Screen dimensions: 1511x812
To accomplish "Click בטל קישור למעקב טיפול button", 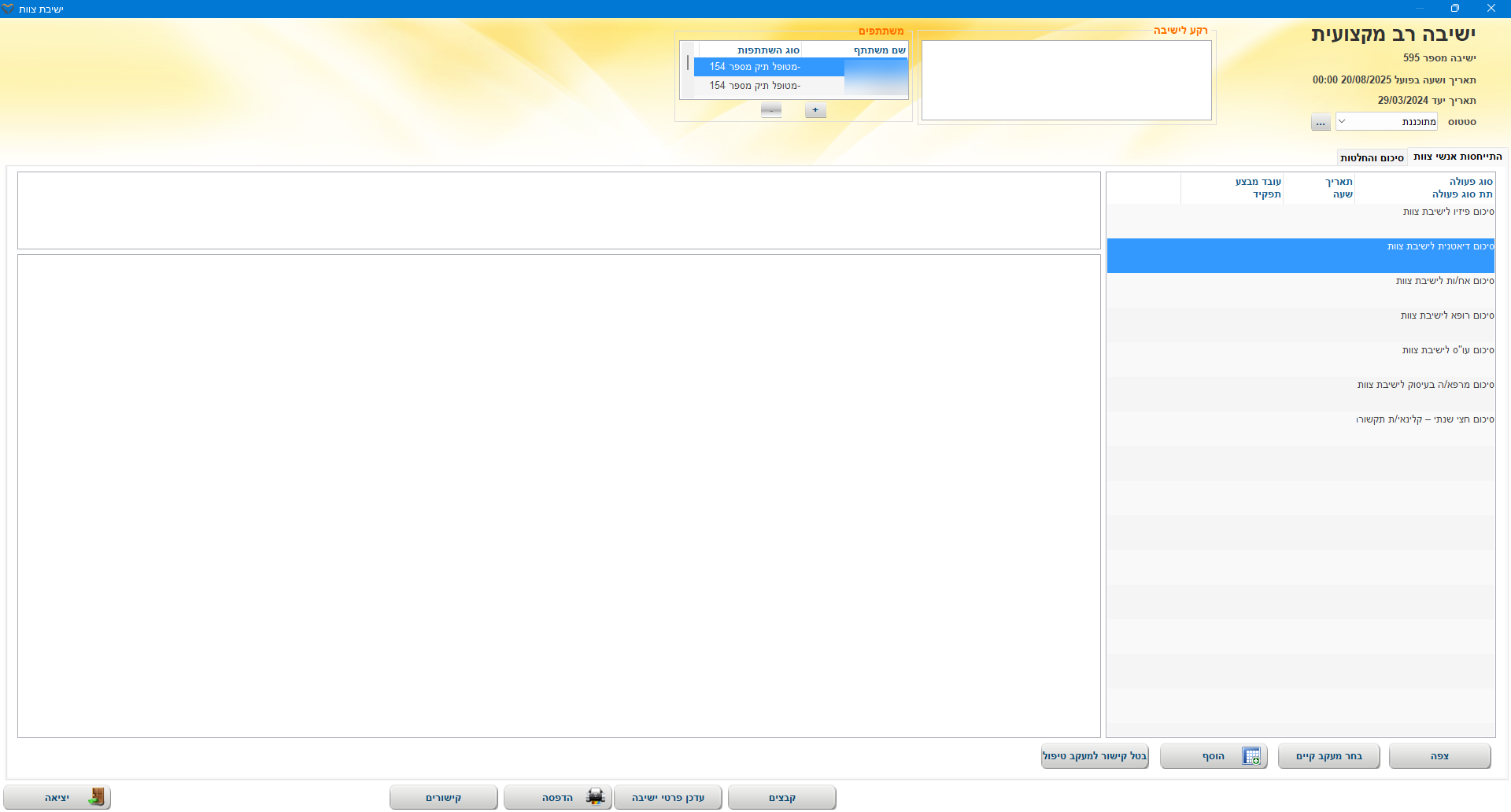I will tap(1095, 756).
